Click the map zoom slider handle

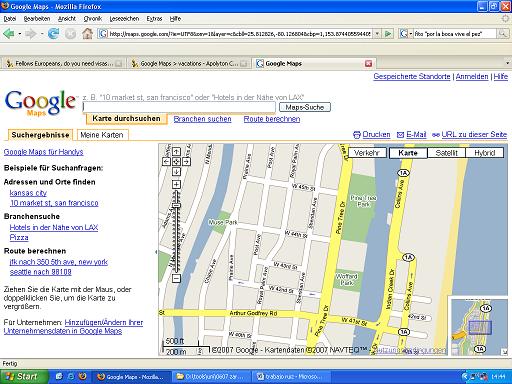point(176,205)
